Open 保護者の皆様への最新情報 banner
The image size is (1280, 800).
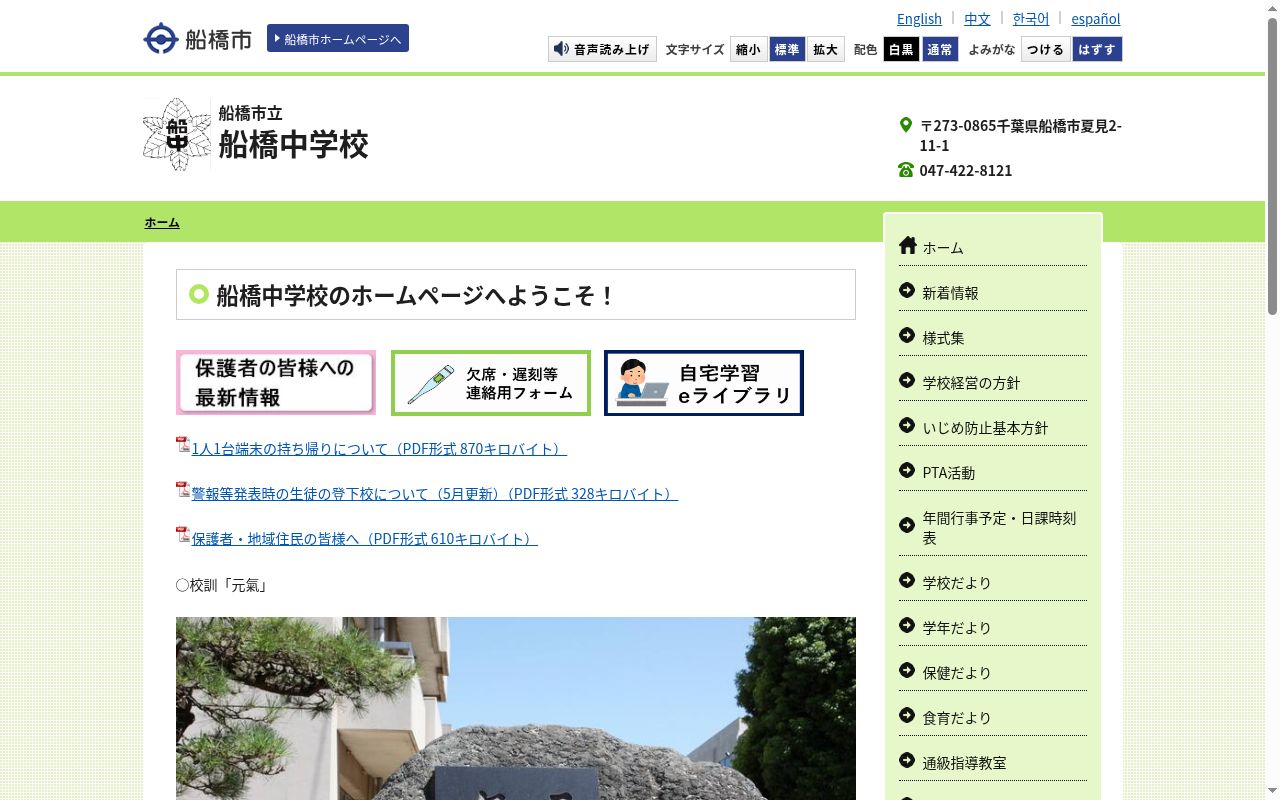(276, 382)
